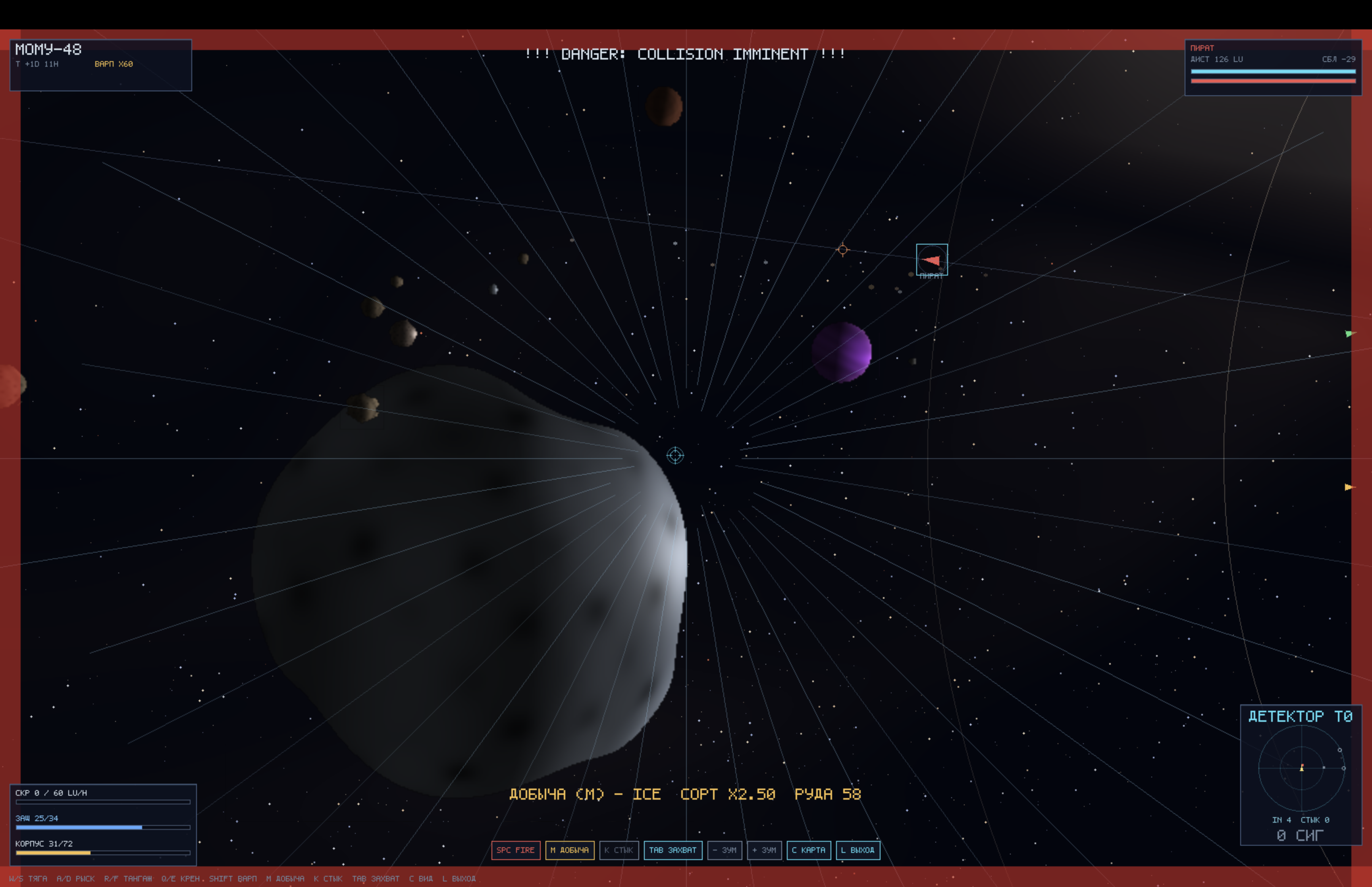1372x887 pixels.
Task: Click the green off-screen arrow indicator
Action: 1350,334
